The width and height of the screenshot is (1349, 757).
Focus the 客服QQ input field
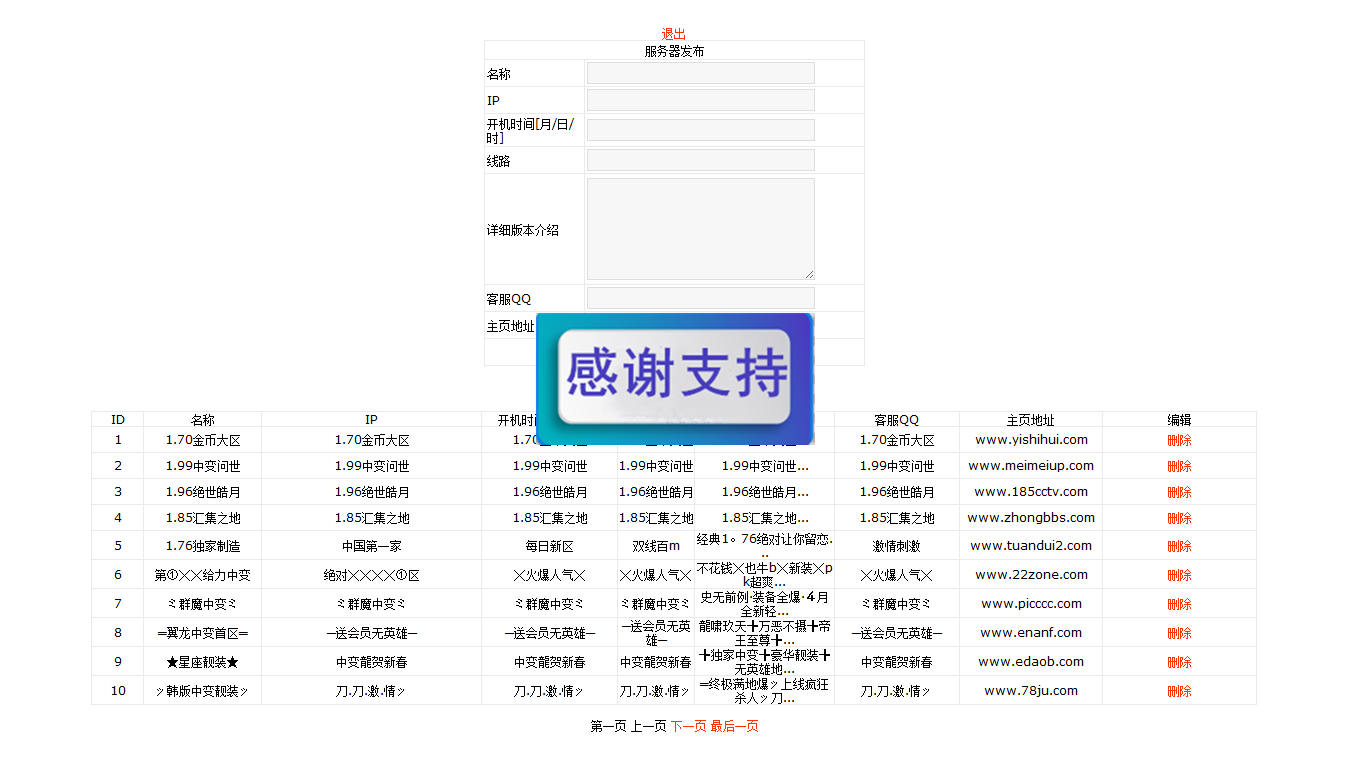700,298
